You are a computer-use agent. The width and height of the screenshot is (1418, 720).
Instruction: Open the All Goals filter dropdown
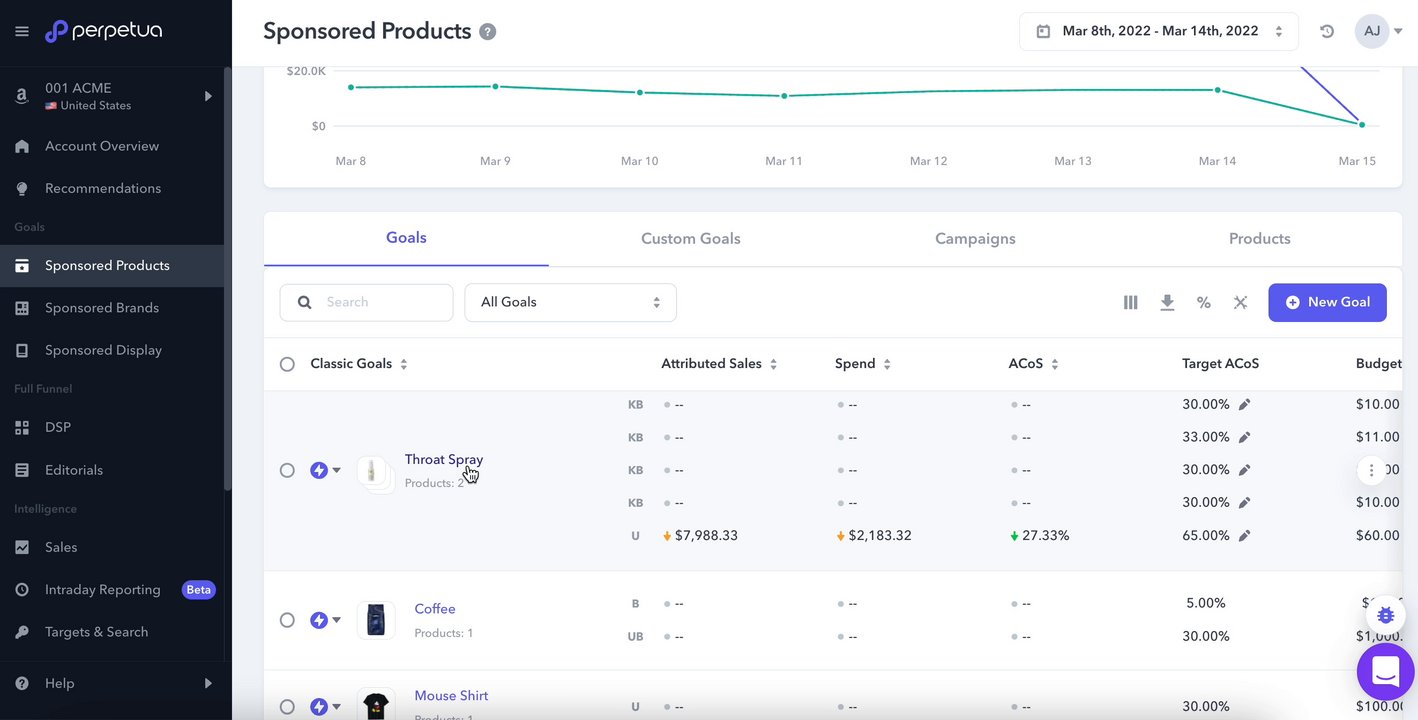(x=570, y=302)
